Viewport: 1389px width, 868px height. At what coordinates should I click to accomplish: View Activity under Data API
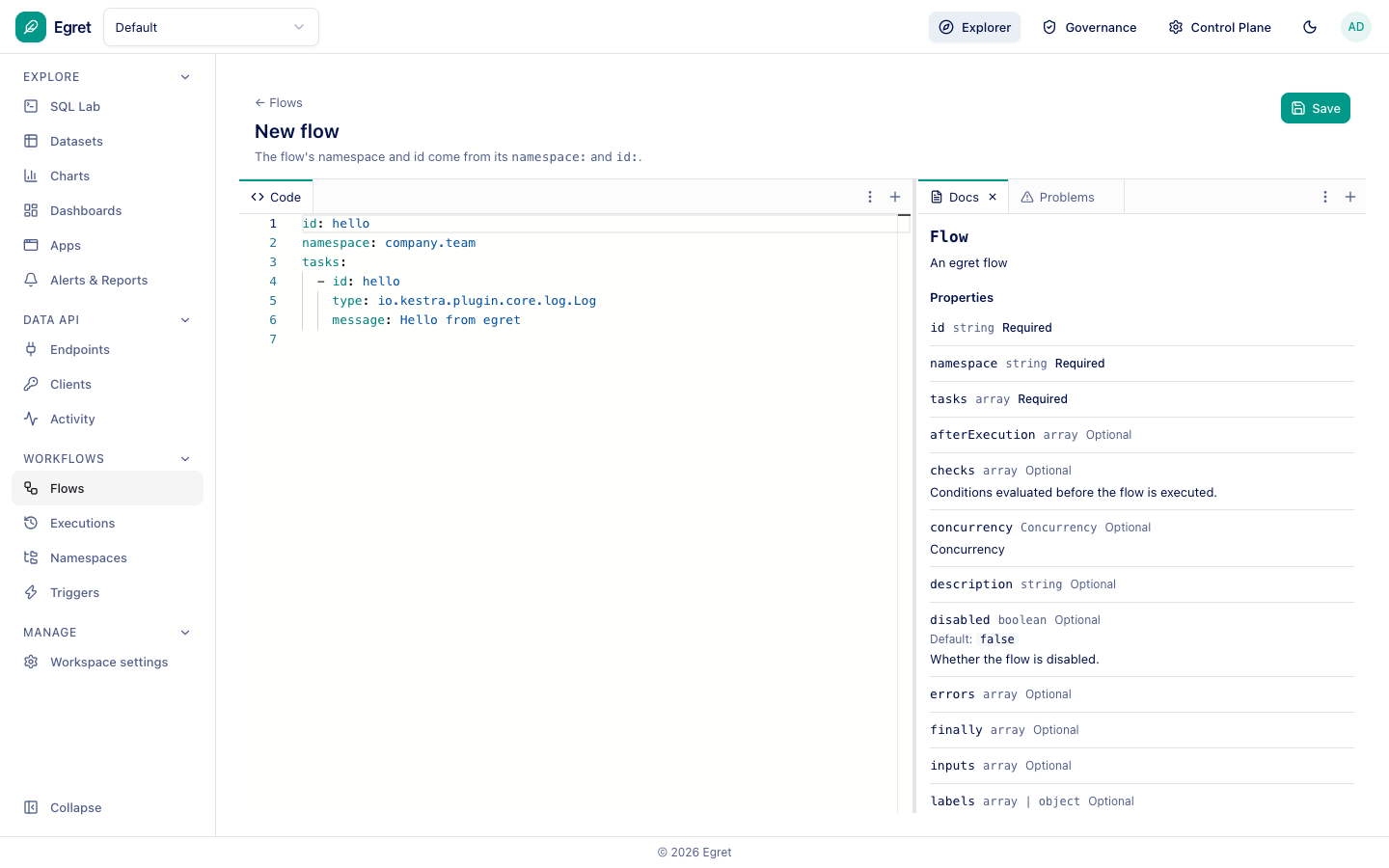[107, 420]
